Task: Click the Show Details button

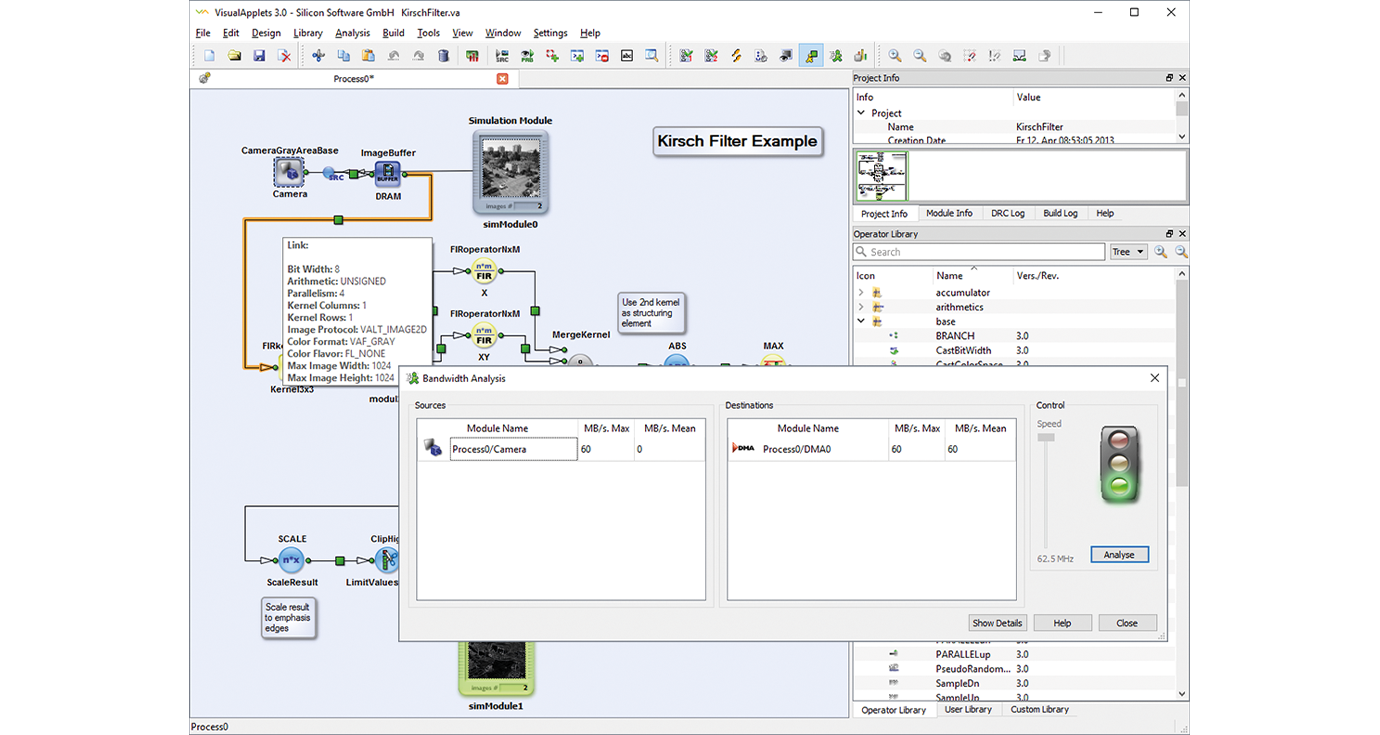Action: point(997,623)
